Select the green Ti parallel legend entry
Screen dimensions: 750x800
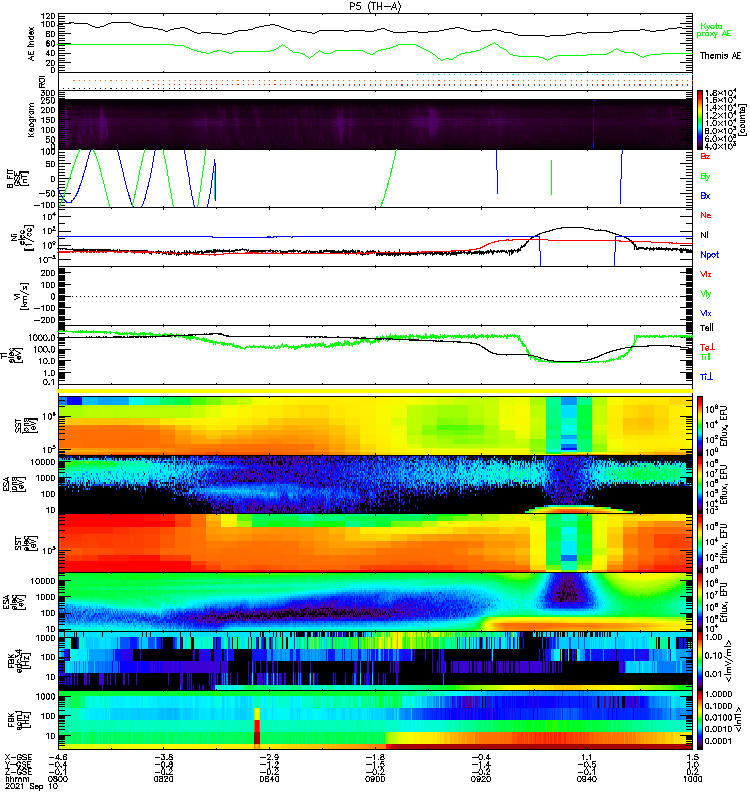coord(705,357)
